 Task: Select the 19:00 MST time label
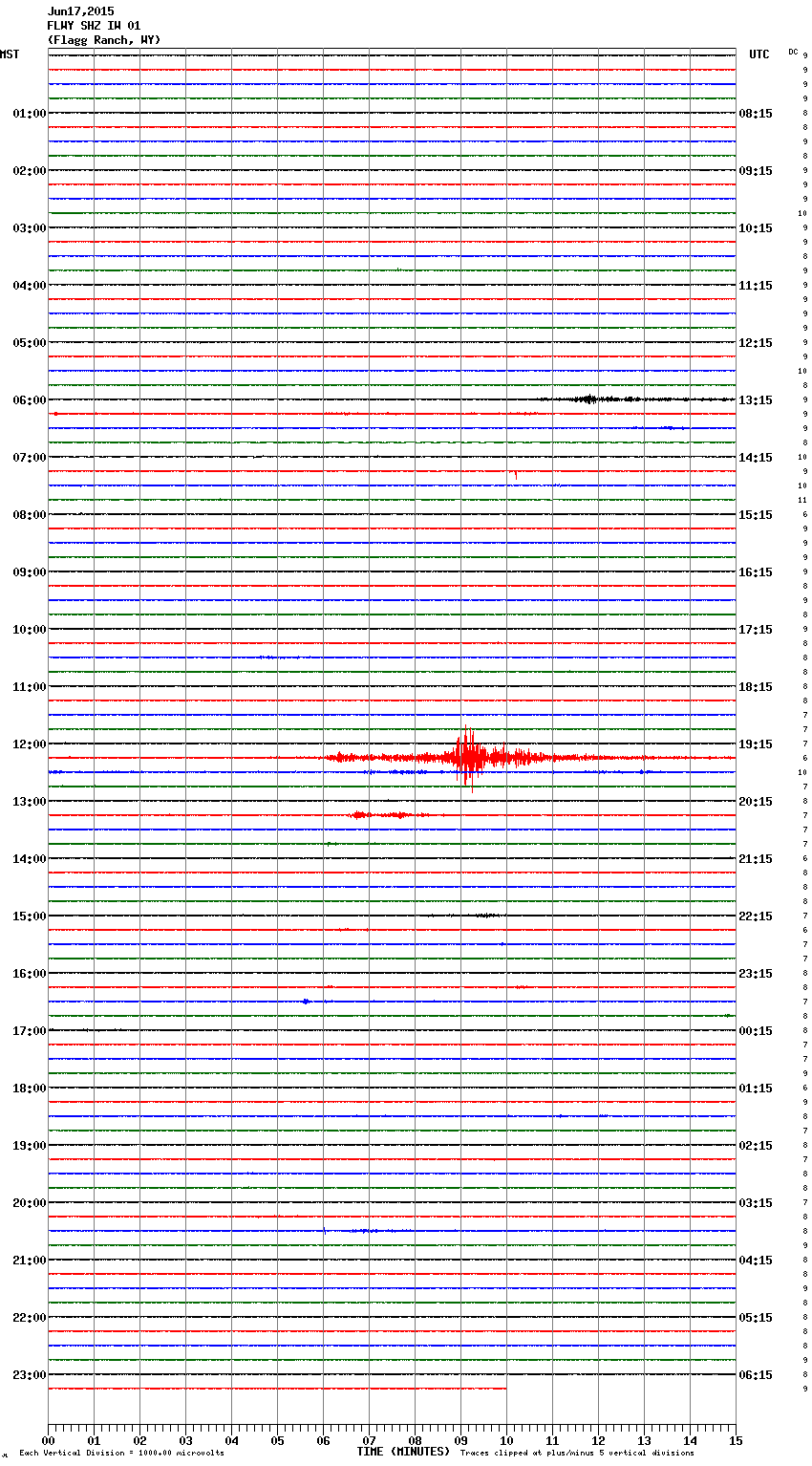[x=30, y=1146]
